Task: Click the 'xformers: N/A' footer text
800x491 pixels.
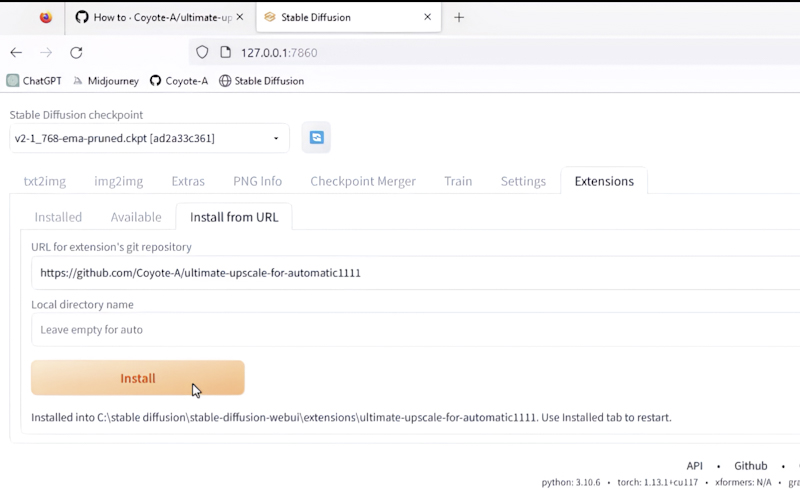Action: pyautogui.click(x=743, y=482)
